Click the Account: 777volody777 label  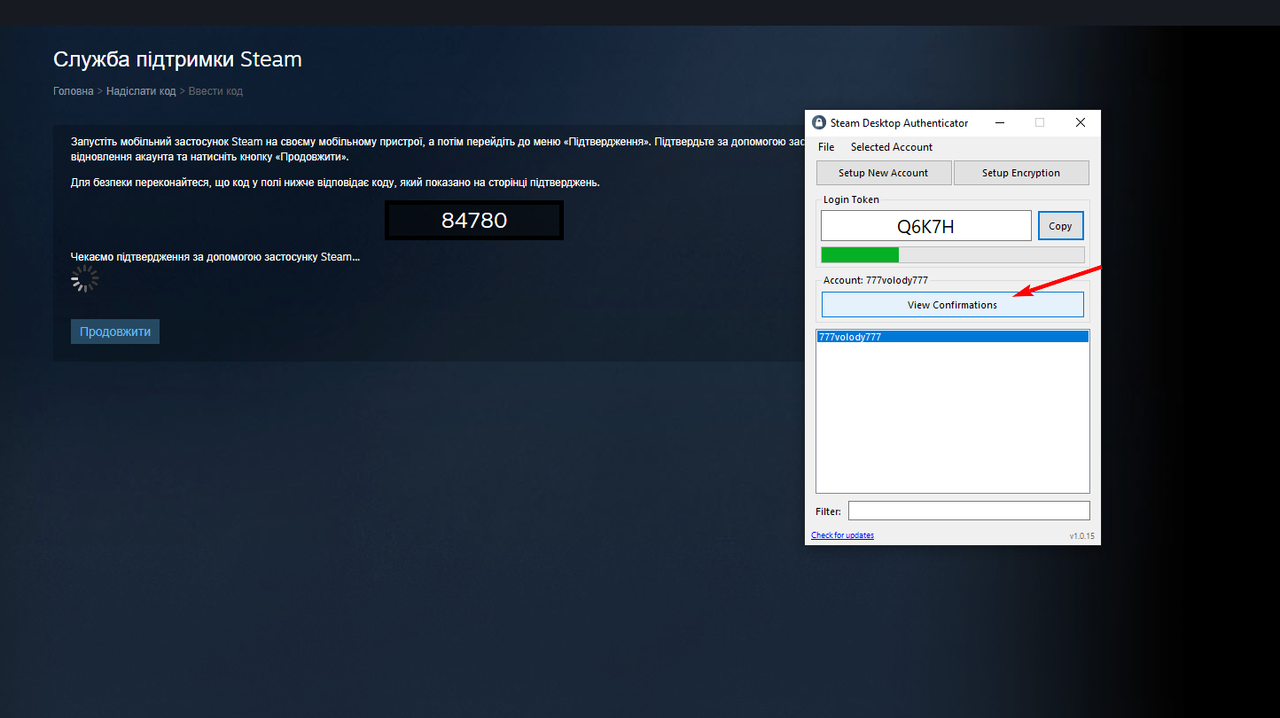point(875,280)
